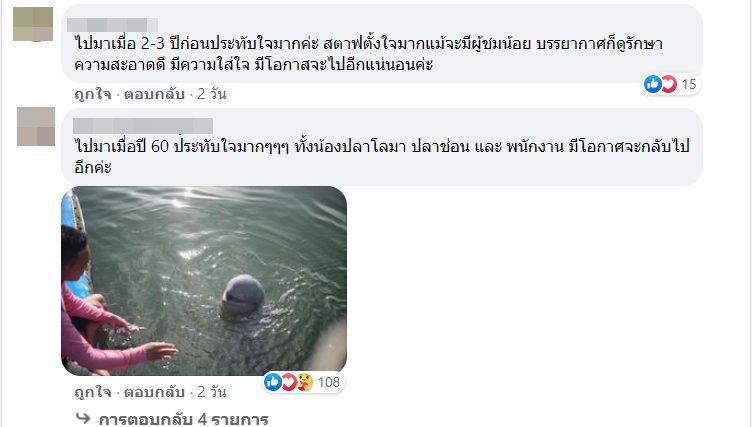Open the 2 วัน timestamp below the dolphin photo

(212, 392)
